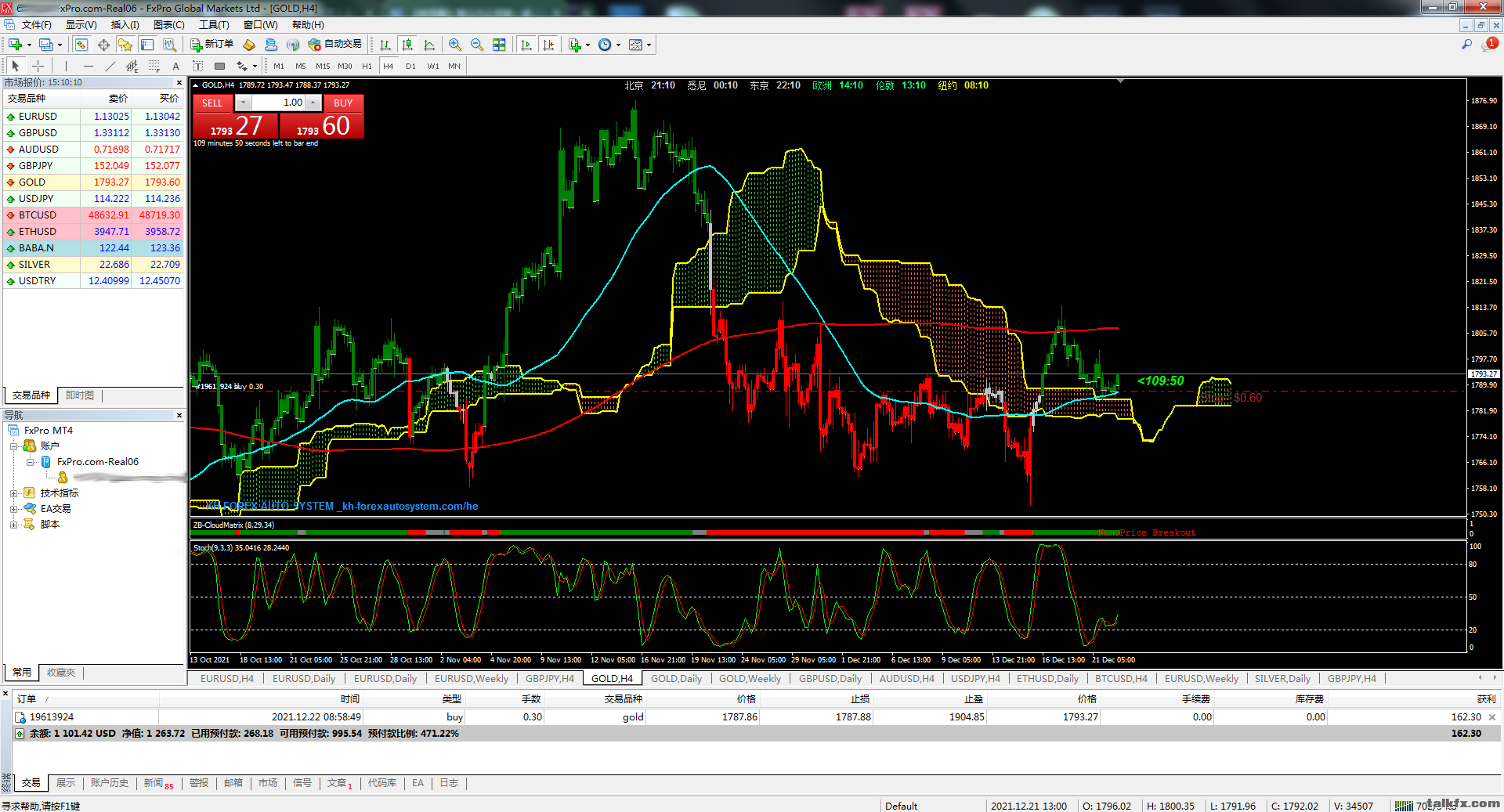Switch chart to bar chart mode
Viewport: 1504px width, 812px height.
coord(385,45)
